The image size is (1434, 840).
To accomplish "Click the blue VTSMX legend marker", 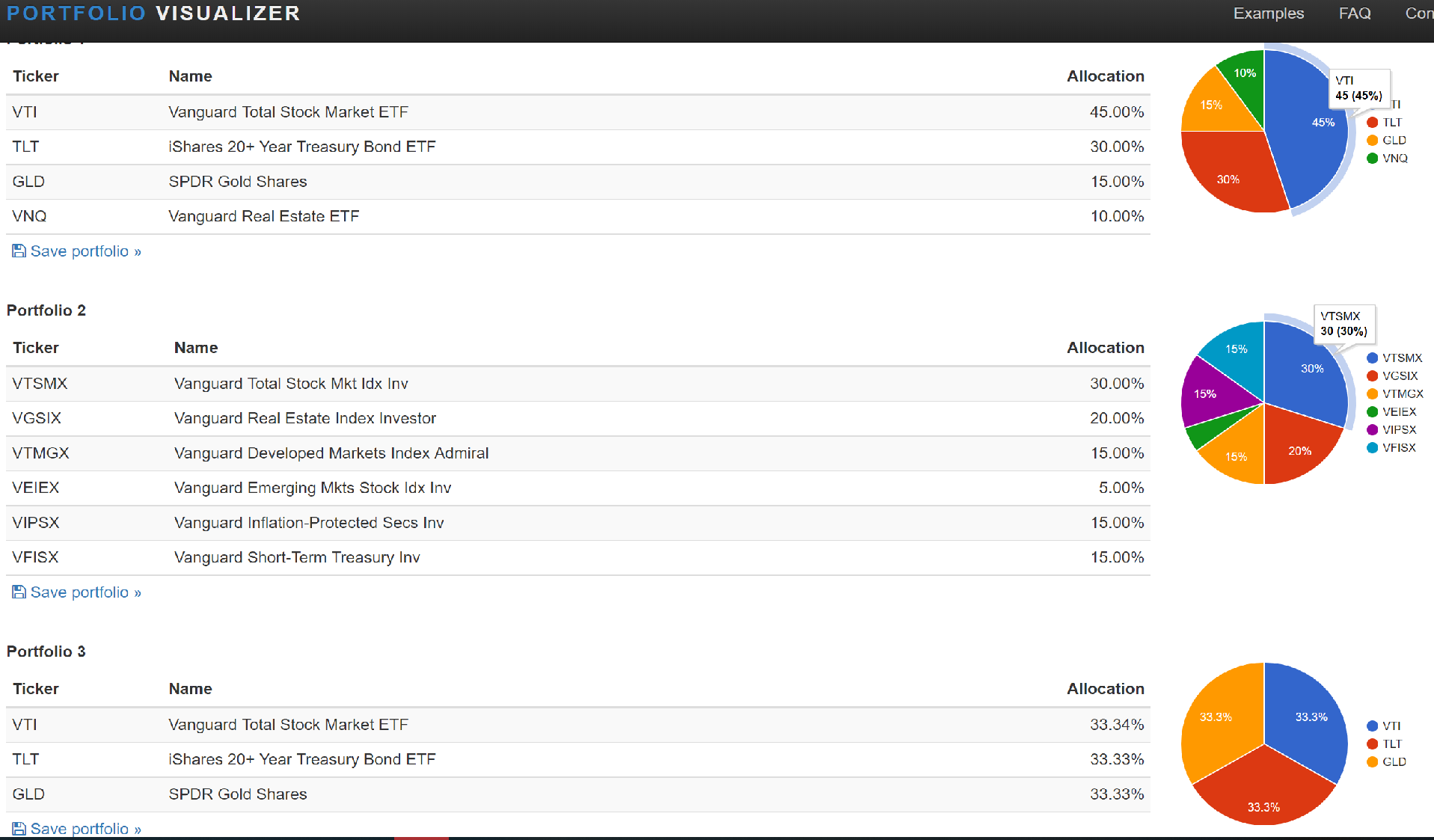I will [x=1372, y=358].
